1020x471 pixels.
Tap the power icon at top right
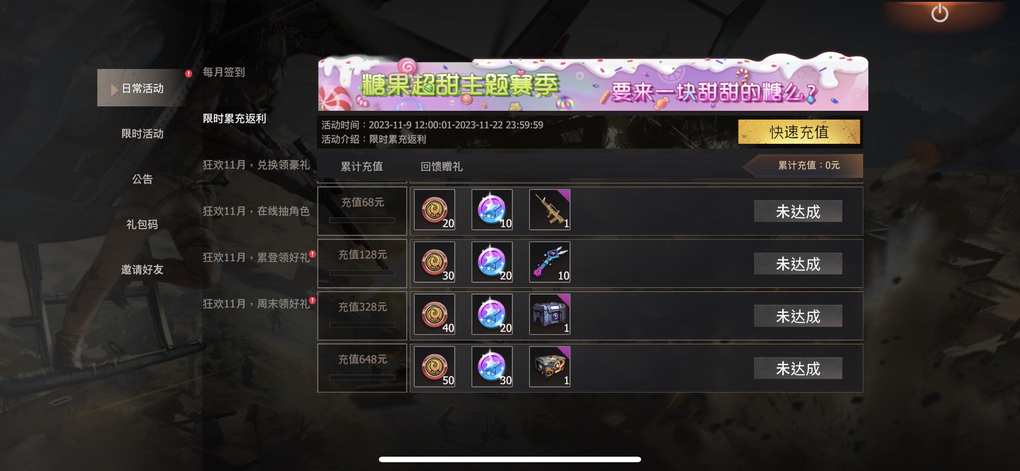click(x=939, y=13)
